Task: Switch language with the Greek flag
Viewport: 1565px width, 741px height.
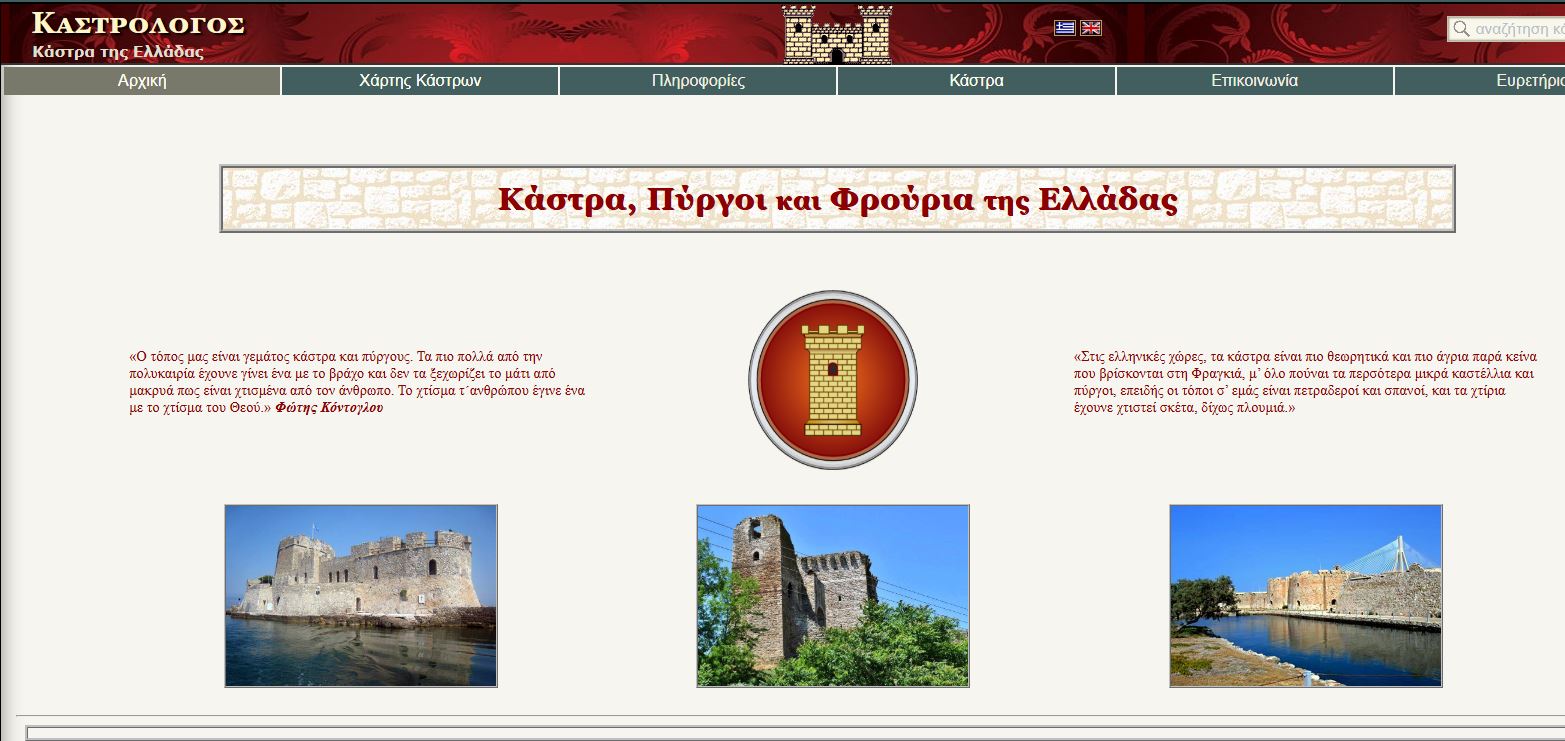Action: click(1064, 28)
